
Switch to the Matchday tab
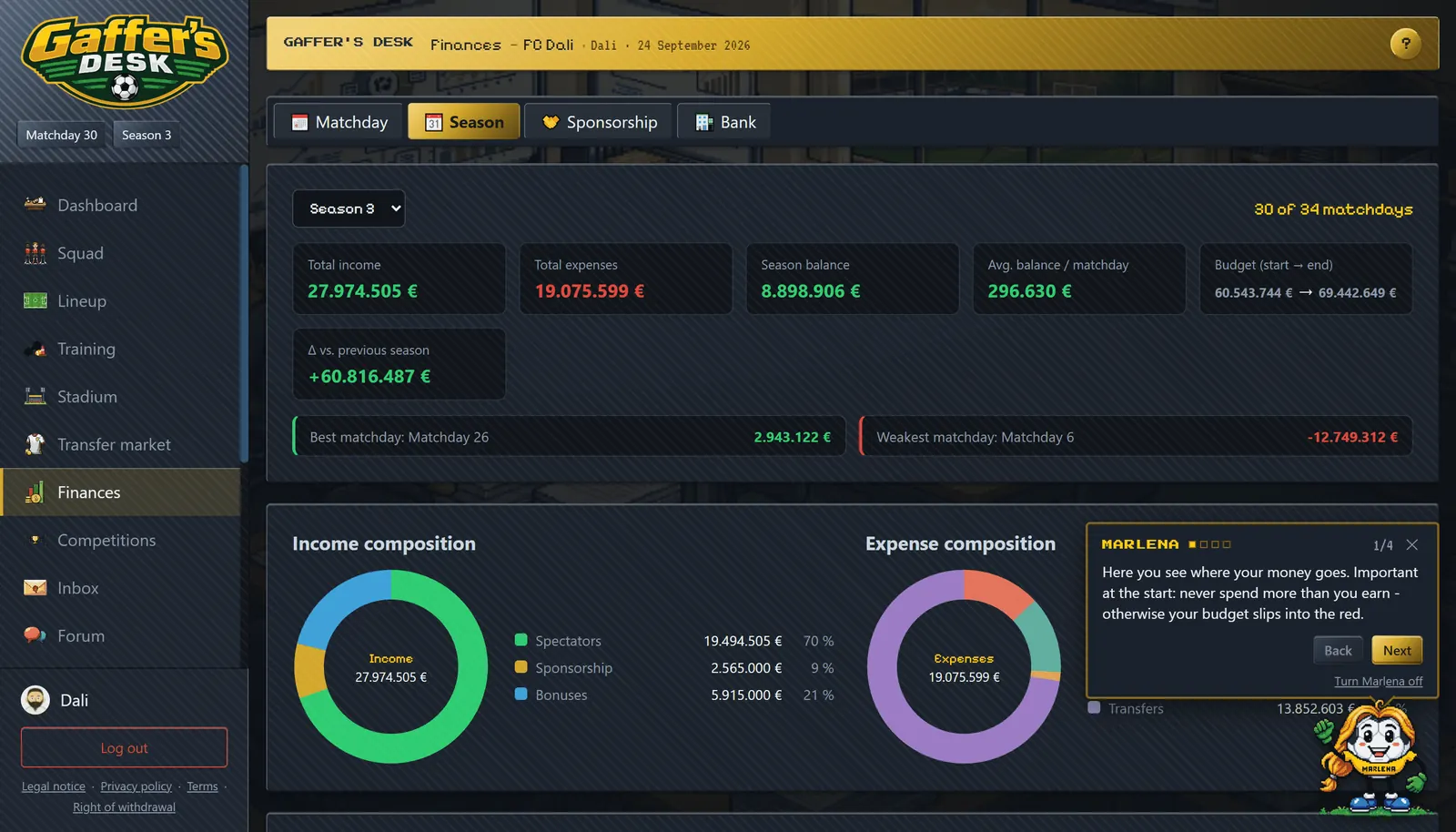(340, 122)
